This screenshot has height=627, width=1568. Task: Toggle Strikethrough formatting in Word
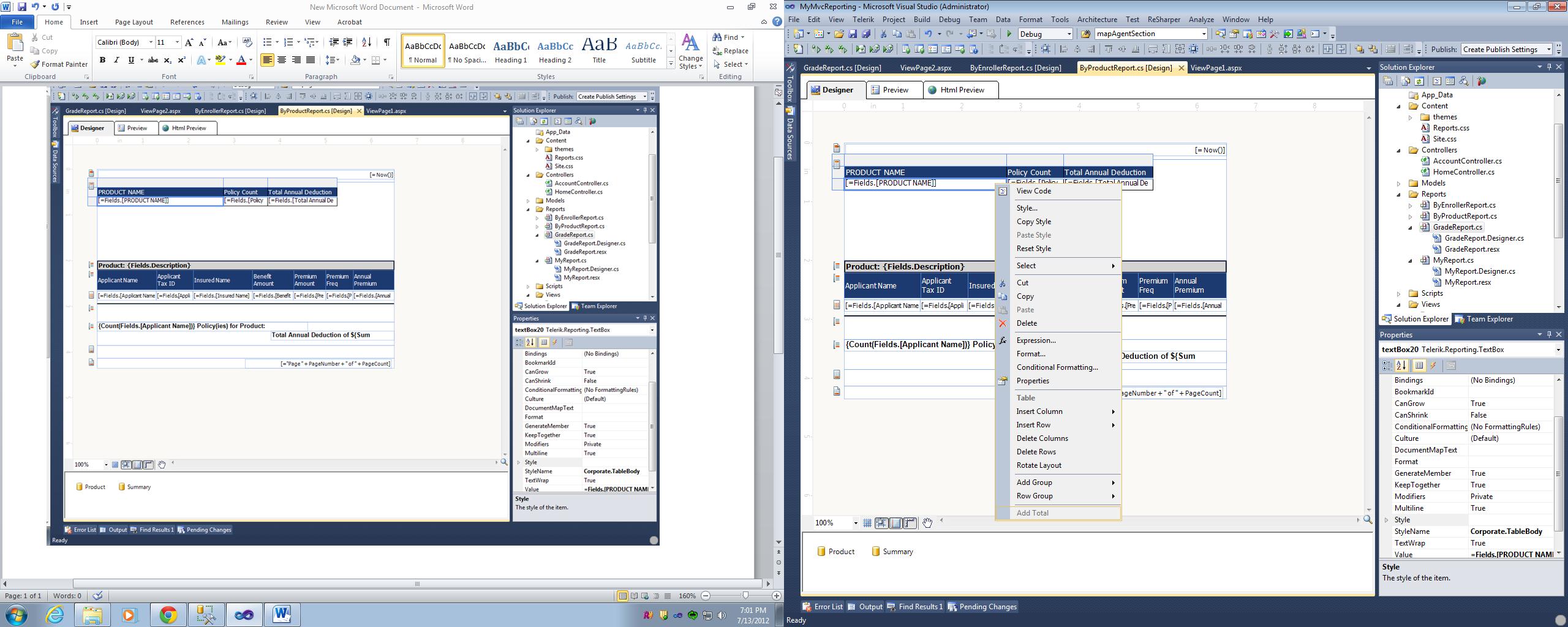click(153, 60)
